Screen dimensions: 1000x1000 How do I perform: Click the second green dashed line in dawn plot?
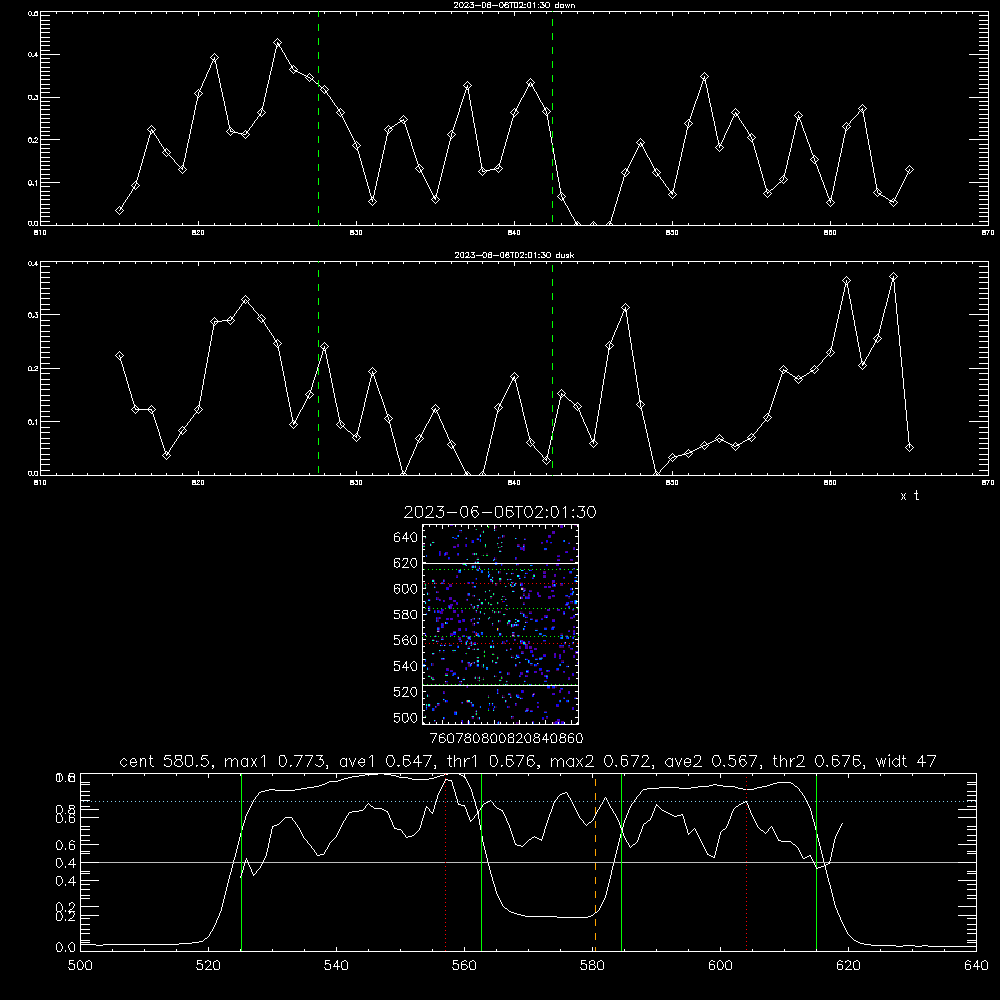(552, 121)
